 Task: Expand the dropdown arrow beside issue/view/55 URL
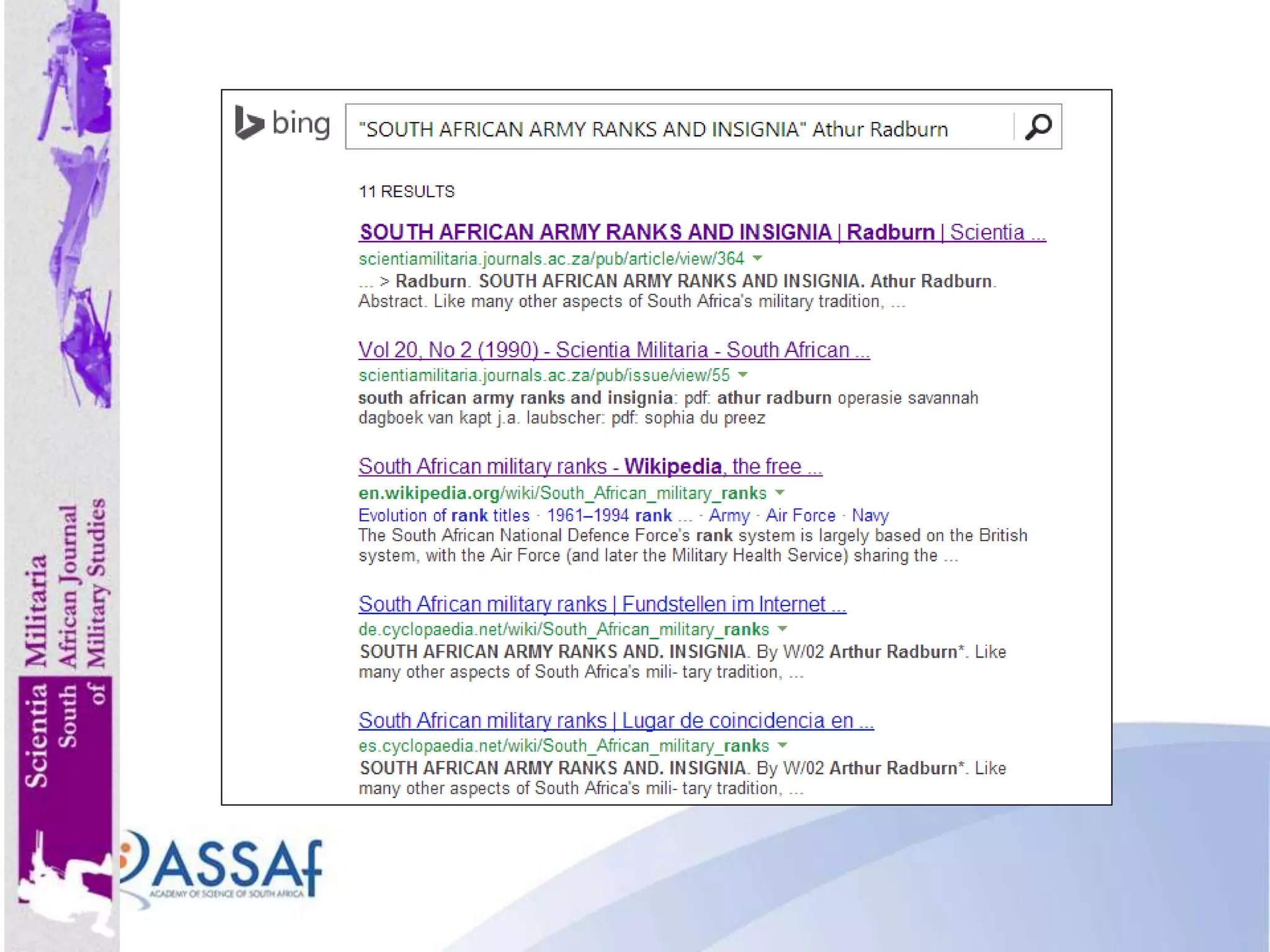743,374
